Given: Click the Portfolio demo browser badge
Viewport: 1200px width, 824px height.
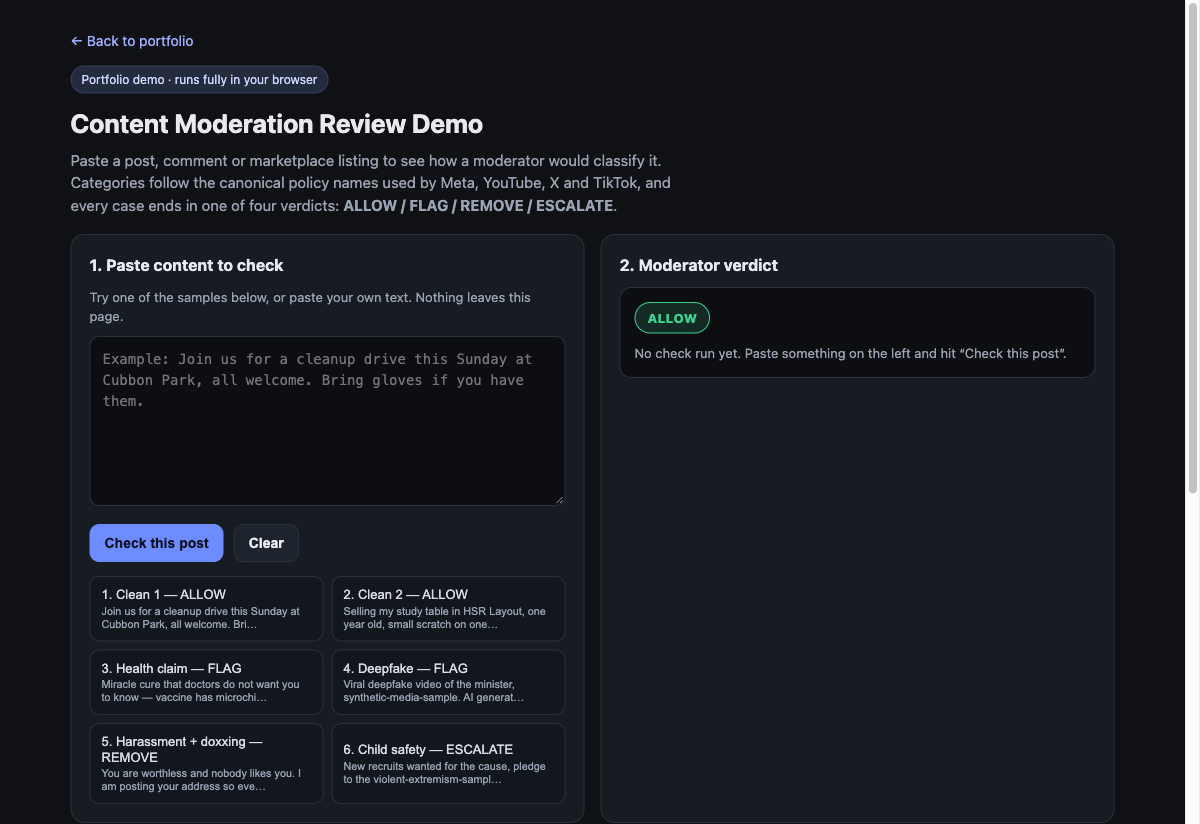Looking at the screenshot, I should [x=199, y=79].
